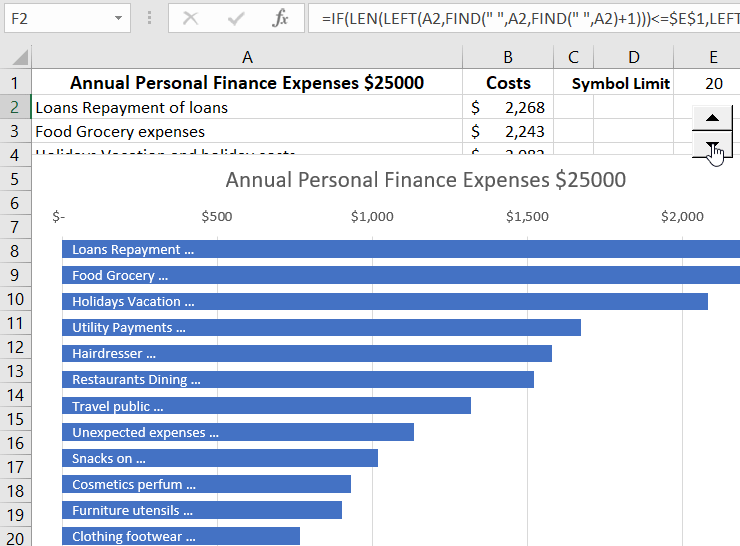The image size is (740, 546).
Task: Select column A header
Action: (x=247, y=58)
